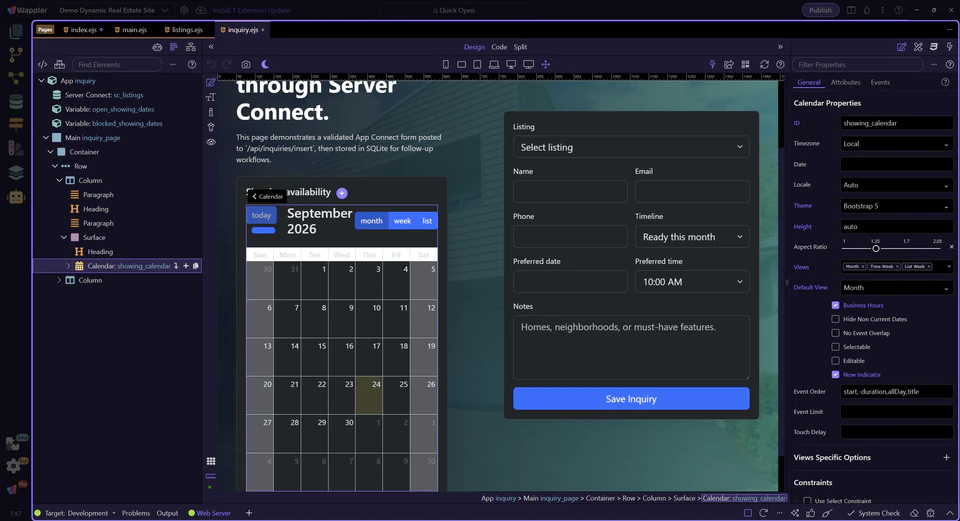Click the robot icon above the app tree
The height and width of the screenshot is (521, 960).
point(157,47)
